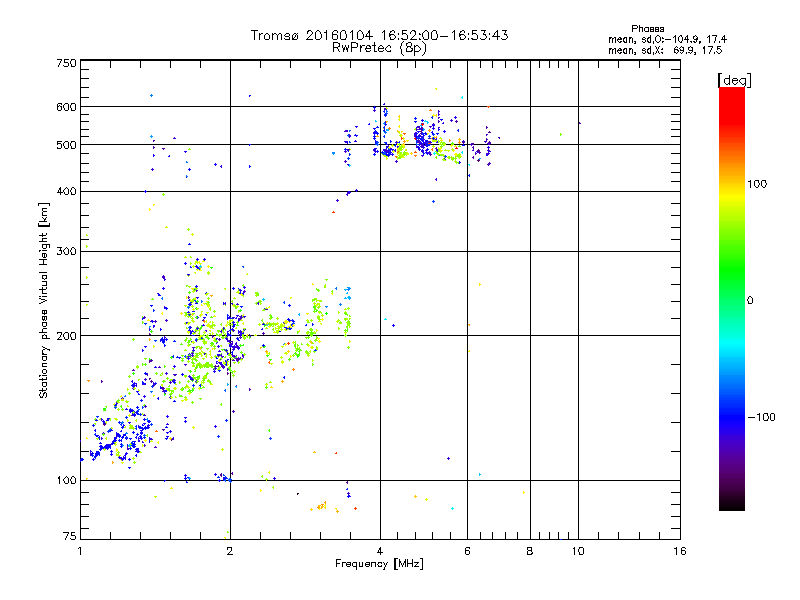Click the '8' frequency tick label
This screenshot has height=600, width=800.
pos(530,551)
